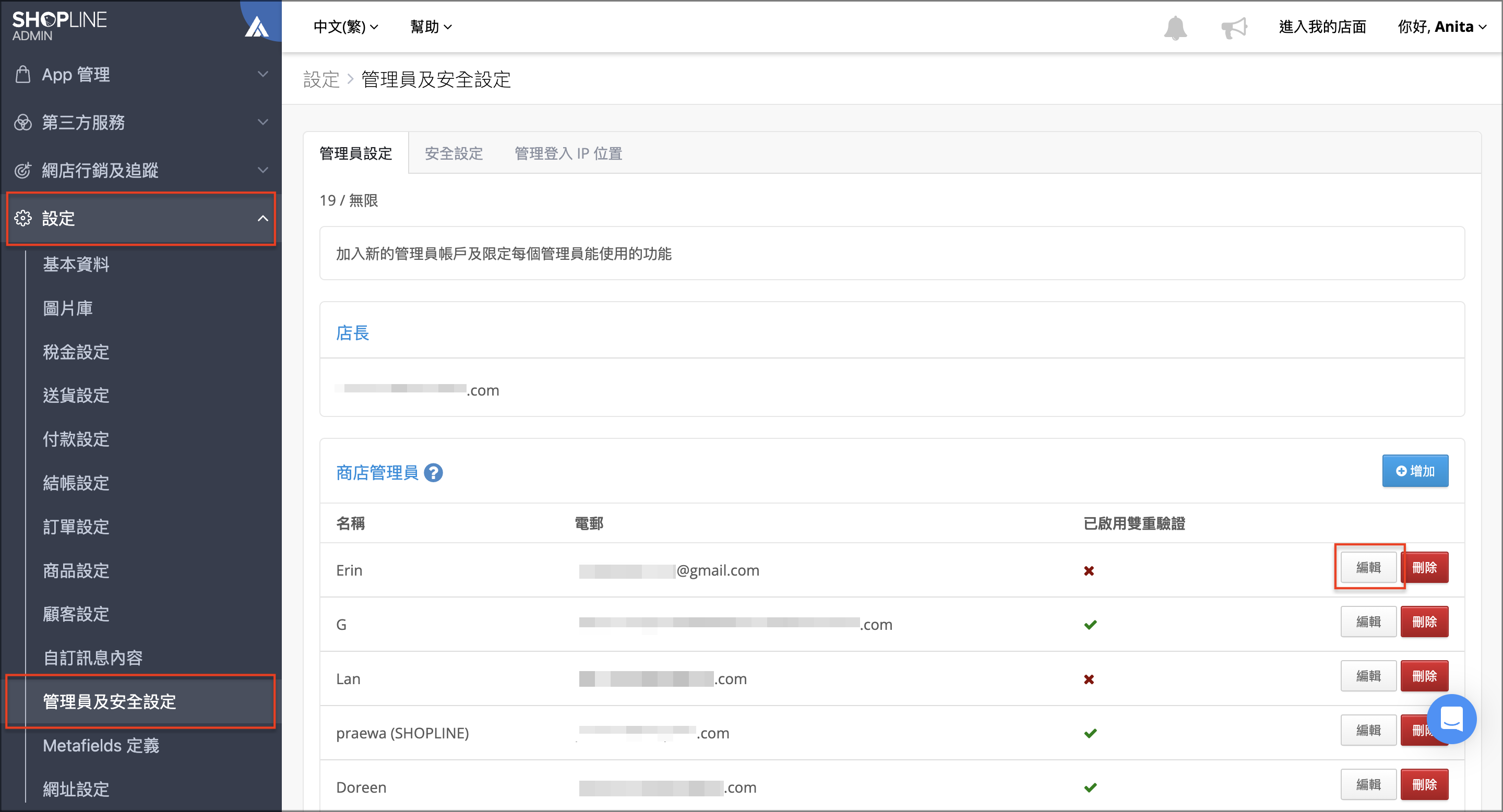Image resolution: width=1503 pixels, height=812 pixels.
Task: Click the 電郵 column header
Action: pyautogui.click(x=589, y=523)
